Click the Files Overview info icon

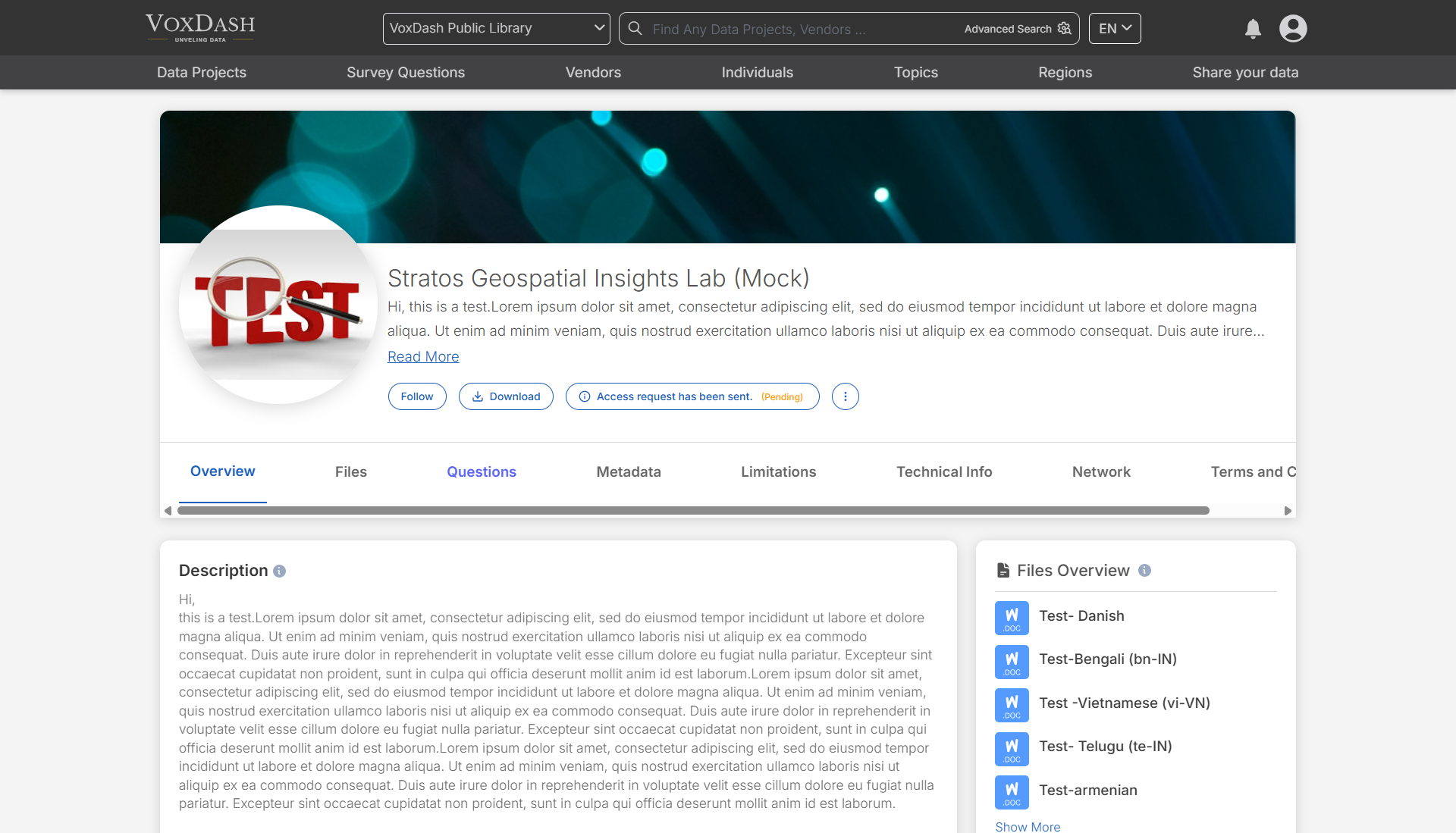tap(1144, 571)
